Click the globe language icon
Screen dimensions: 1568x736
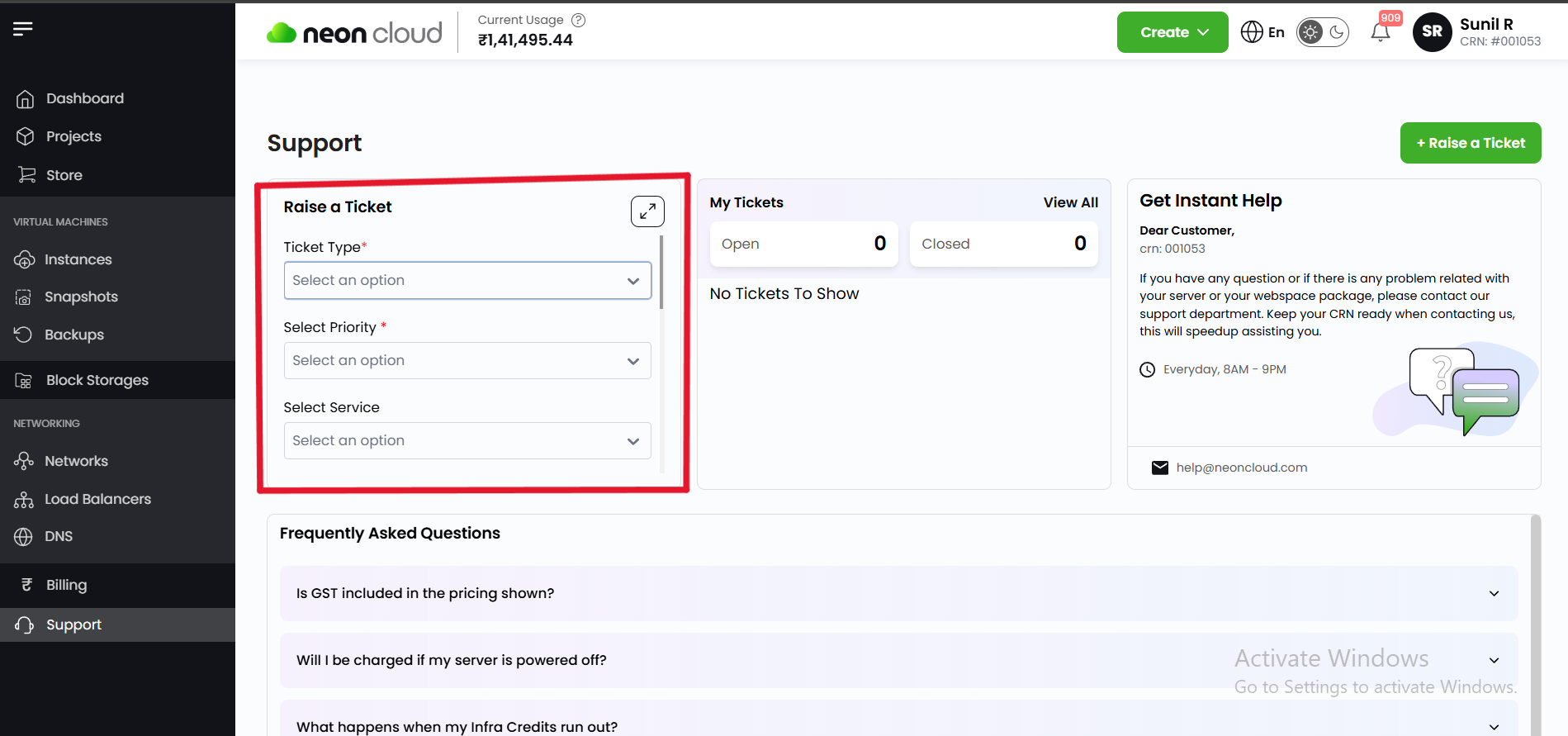(1252, 32)
